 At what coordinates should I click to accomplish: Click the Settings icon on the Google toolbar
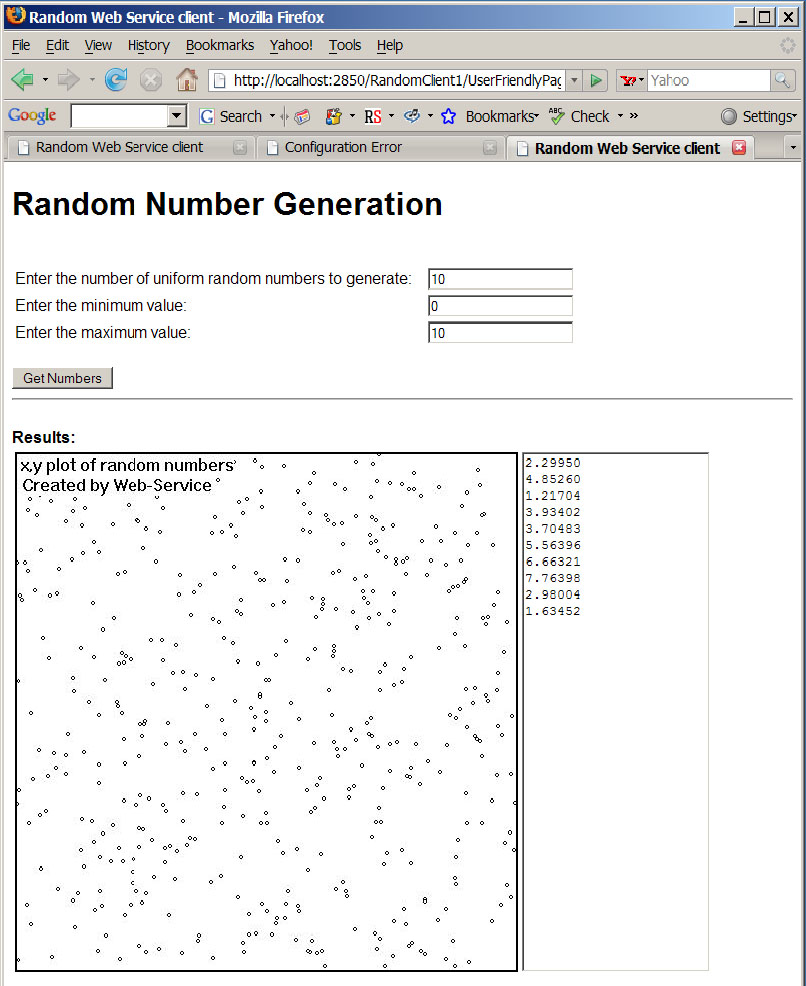729,116
